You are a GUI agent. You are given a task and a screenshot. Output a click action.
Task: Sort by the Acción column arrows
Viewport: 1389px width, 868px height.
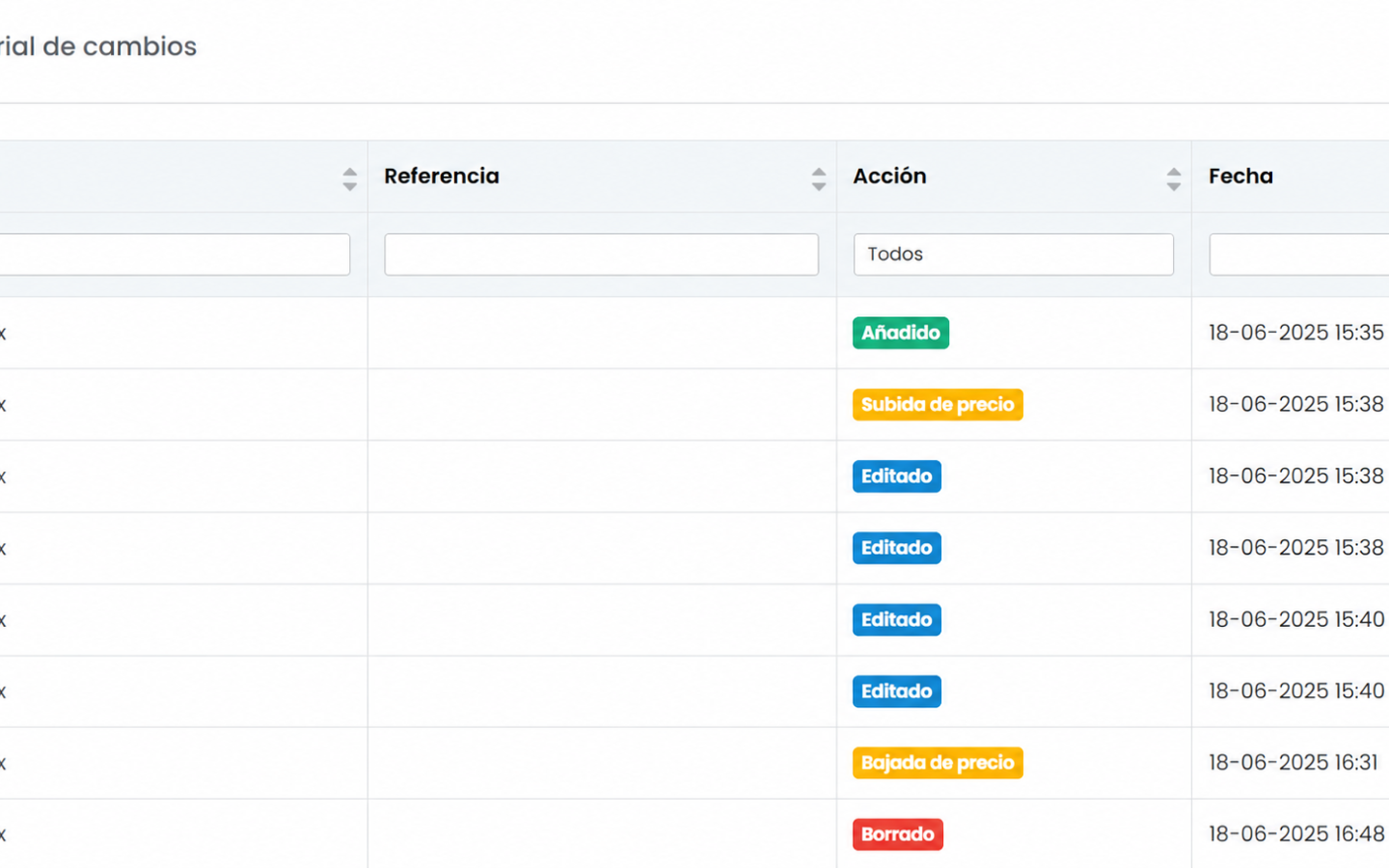[1173, 178]
